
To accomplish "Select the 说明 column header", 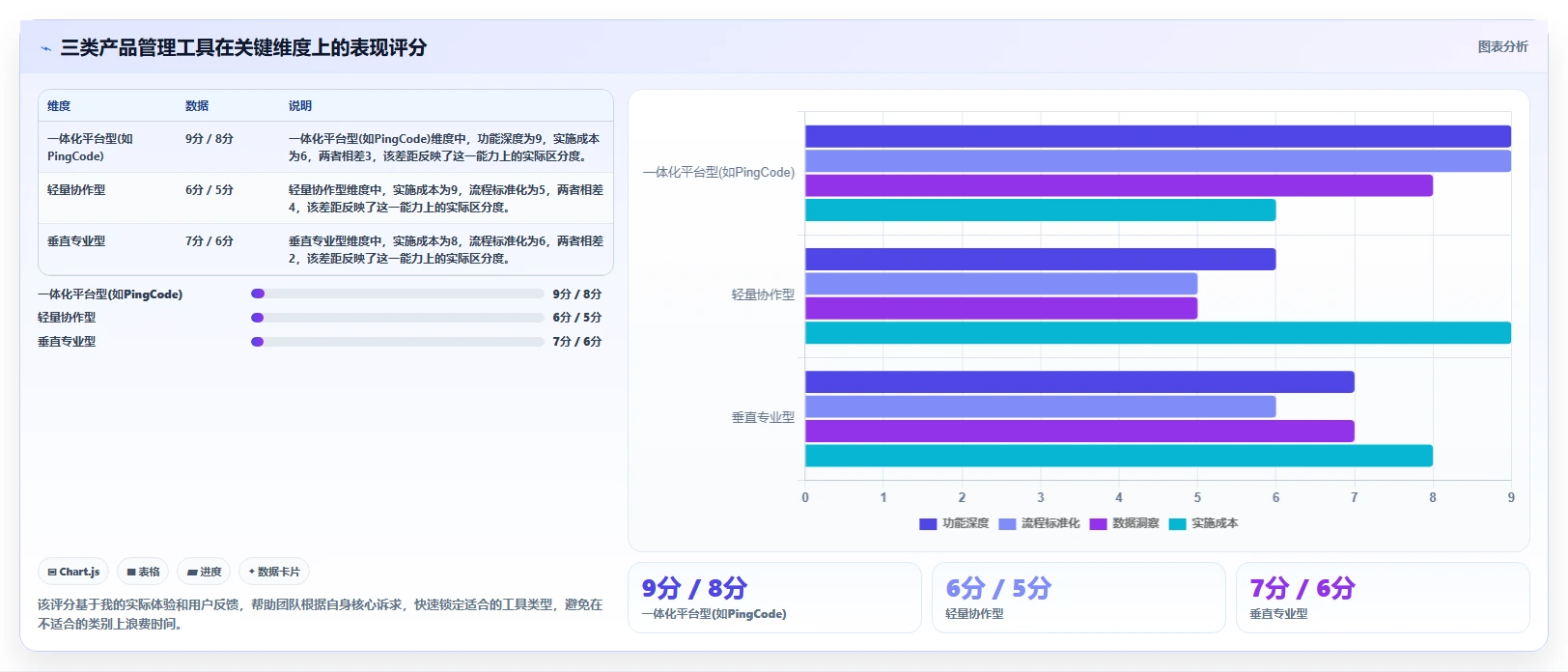I will pos(300,106).
